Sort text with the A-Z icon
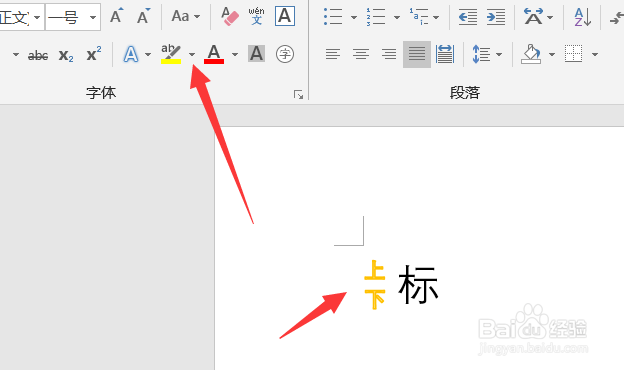The image size is (624, 370). pyautogui.click(x=582, y=17)
